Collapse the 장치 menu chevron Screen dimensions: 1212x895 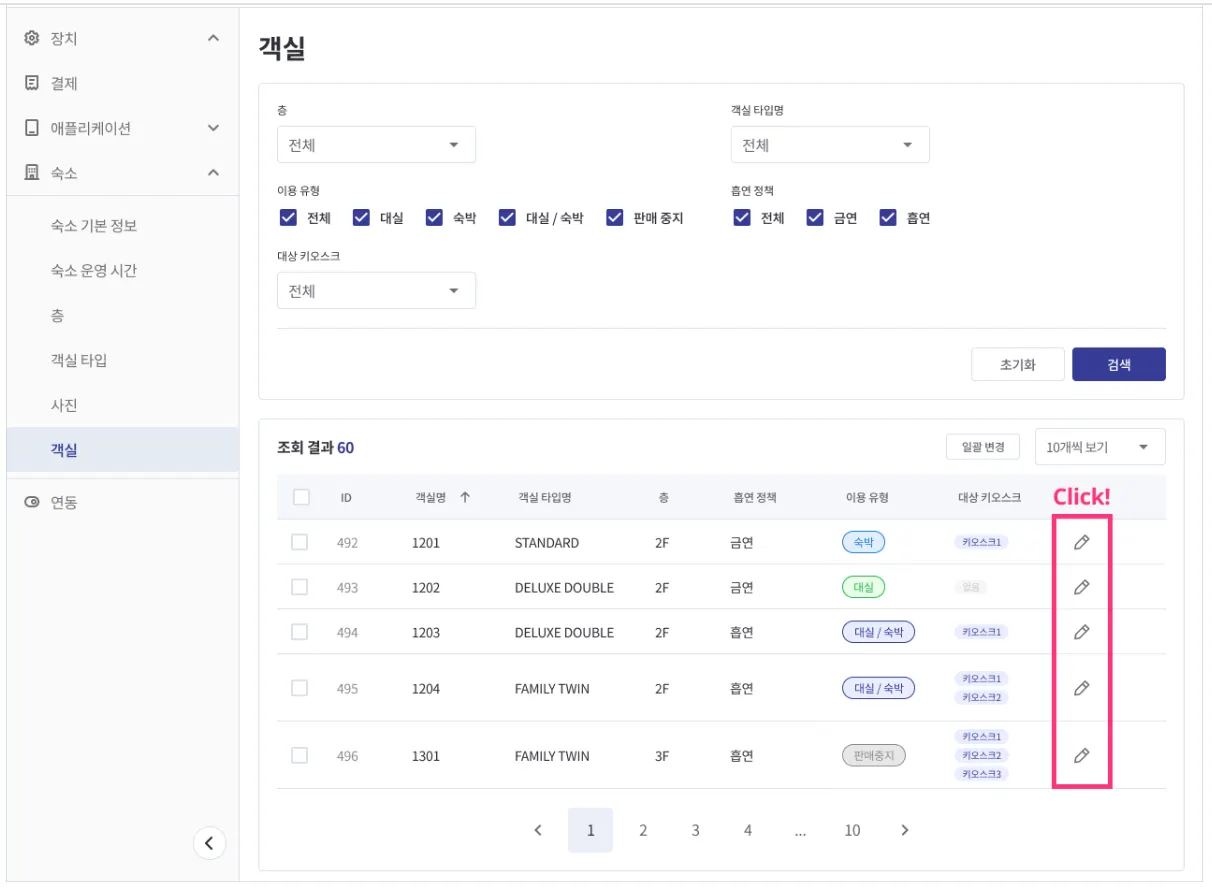click(213, 38)
